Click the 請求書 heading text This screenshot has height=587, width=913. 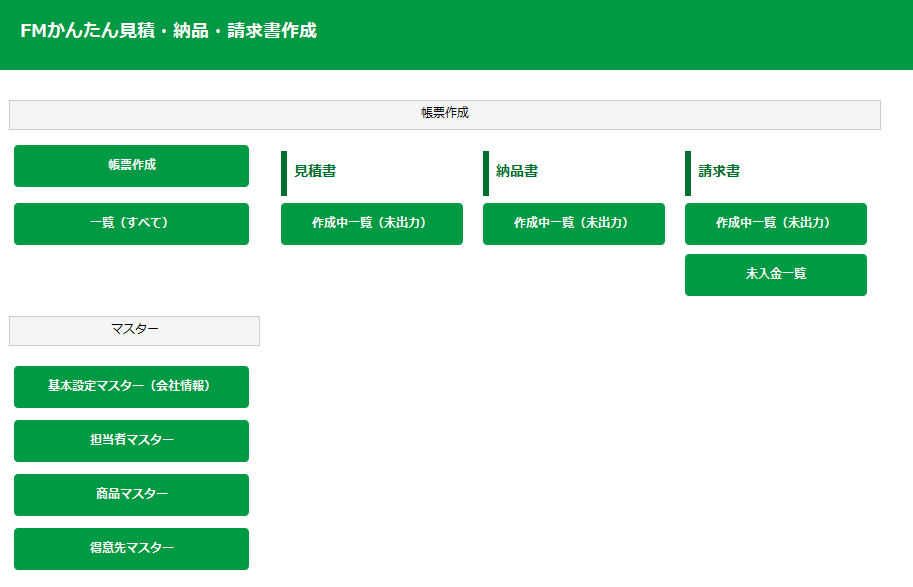click(x=719, y=172)
